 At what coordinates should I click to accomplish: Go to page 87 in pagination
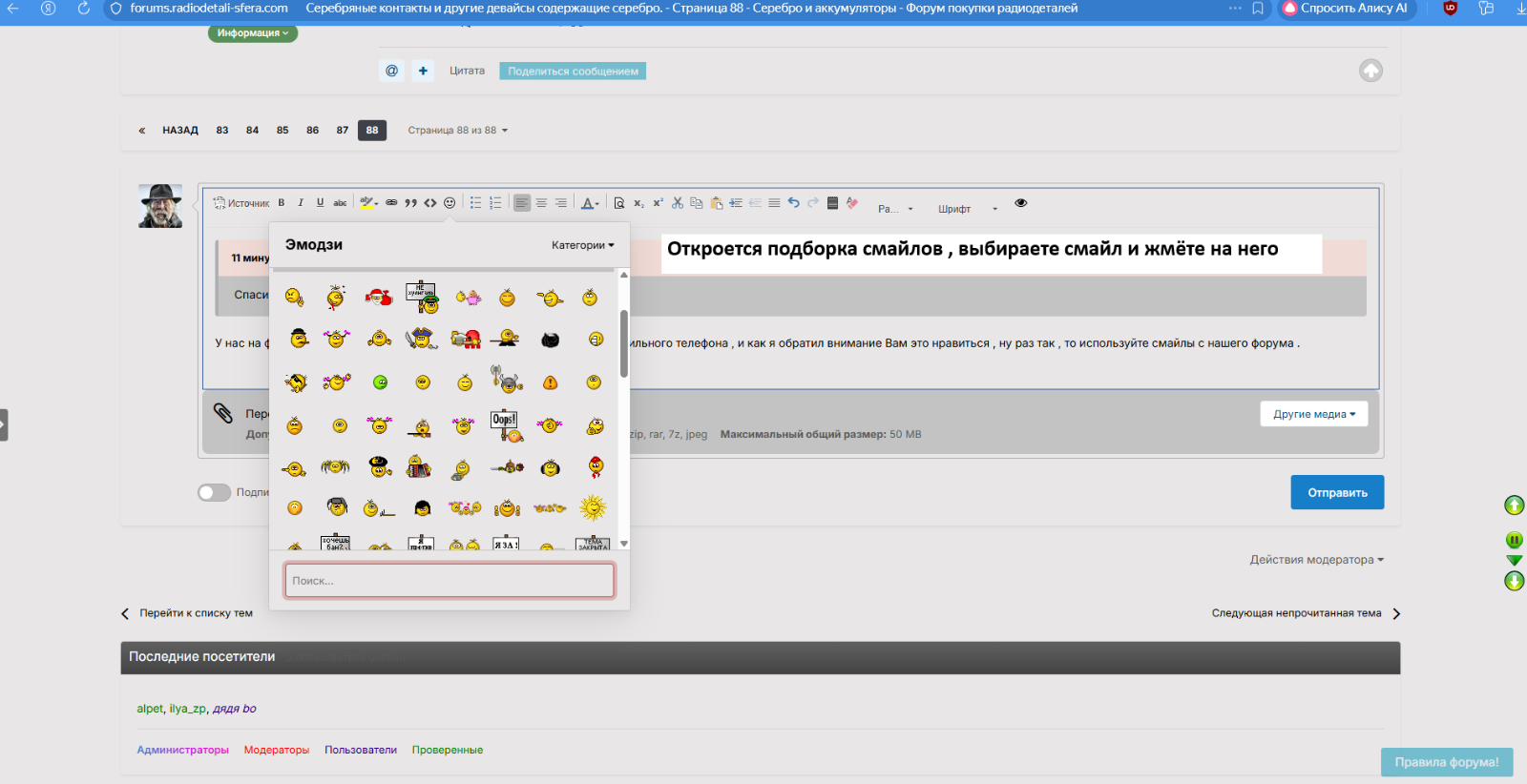(x=343, y=131)
